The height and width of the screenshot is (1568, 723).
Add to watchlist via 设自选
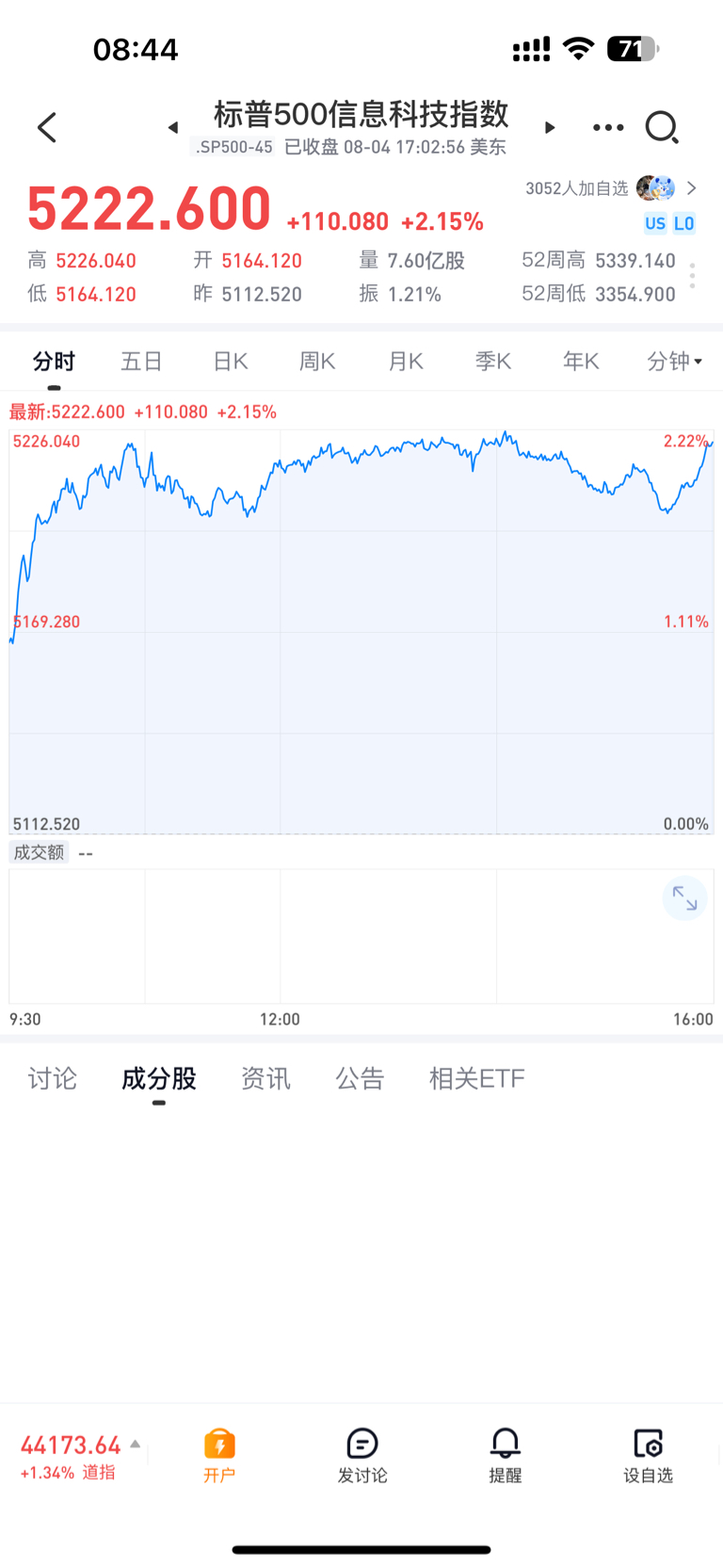[x=649, y=1455]
